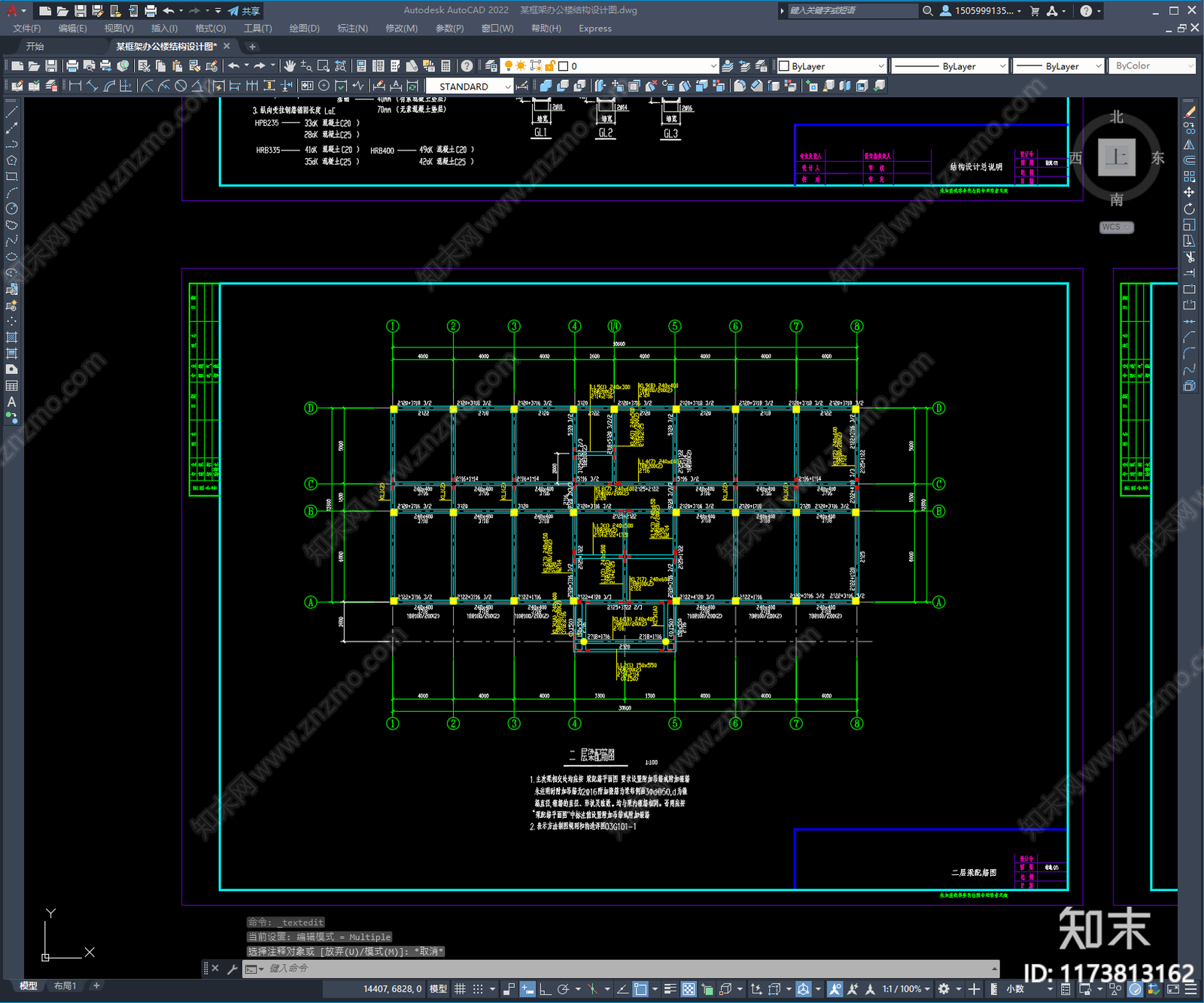Image resolution: width=1204 pixels, height=1003 pixels.
Task: Click the Share paper-plane button
Action: click(245, 11)
